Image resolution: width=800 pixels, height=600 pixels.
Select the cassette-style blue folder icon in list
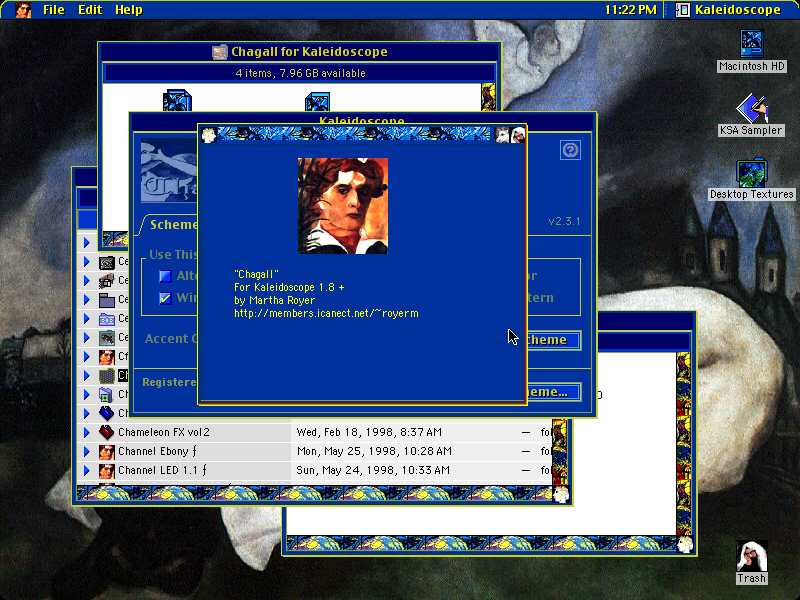point(107,319)
